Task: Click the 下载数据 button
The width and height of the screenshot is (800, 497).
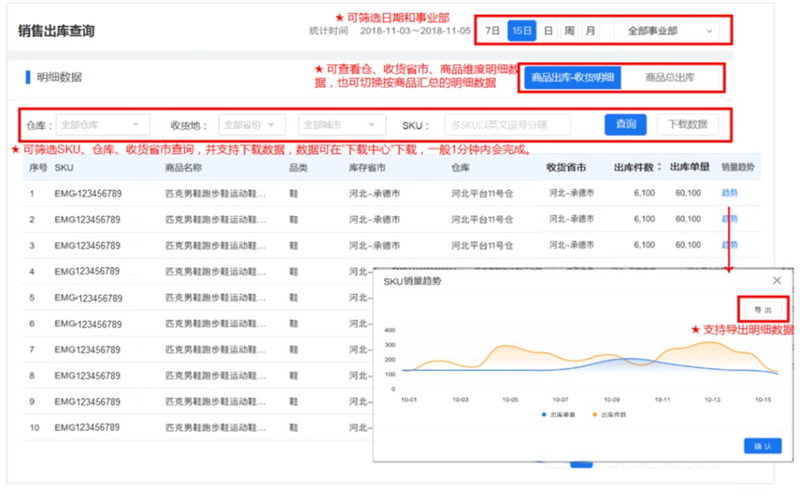Action: [688, 124]
